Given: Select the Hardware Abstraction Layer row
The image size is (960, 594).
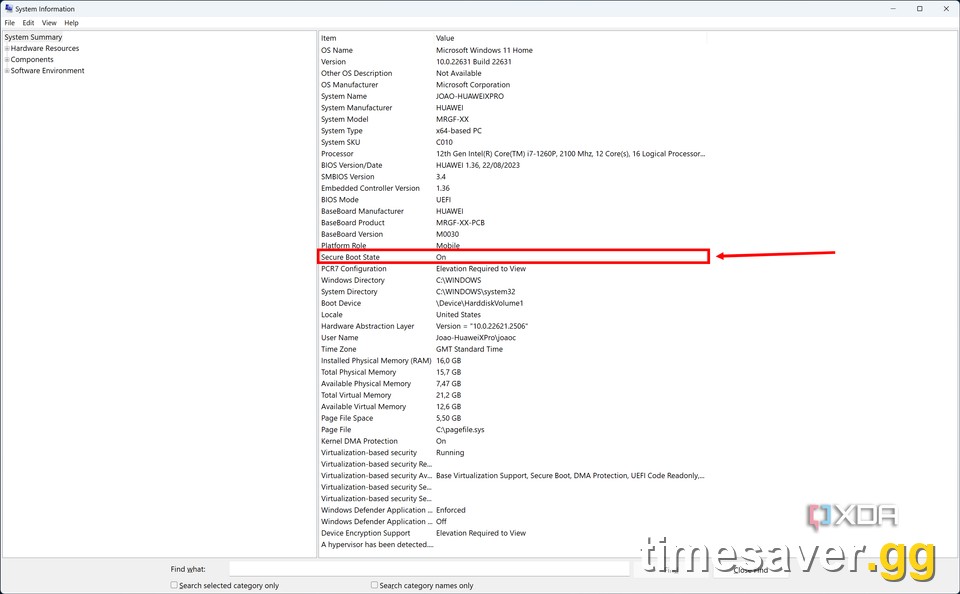Looking at the screenshot, I should pos(512,326).
